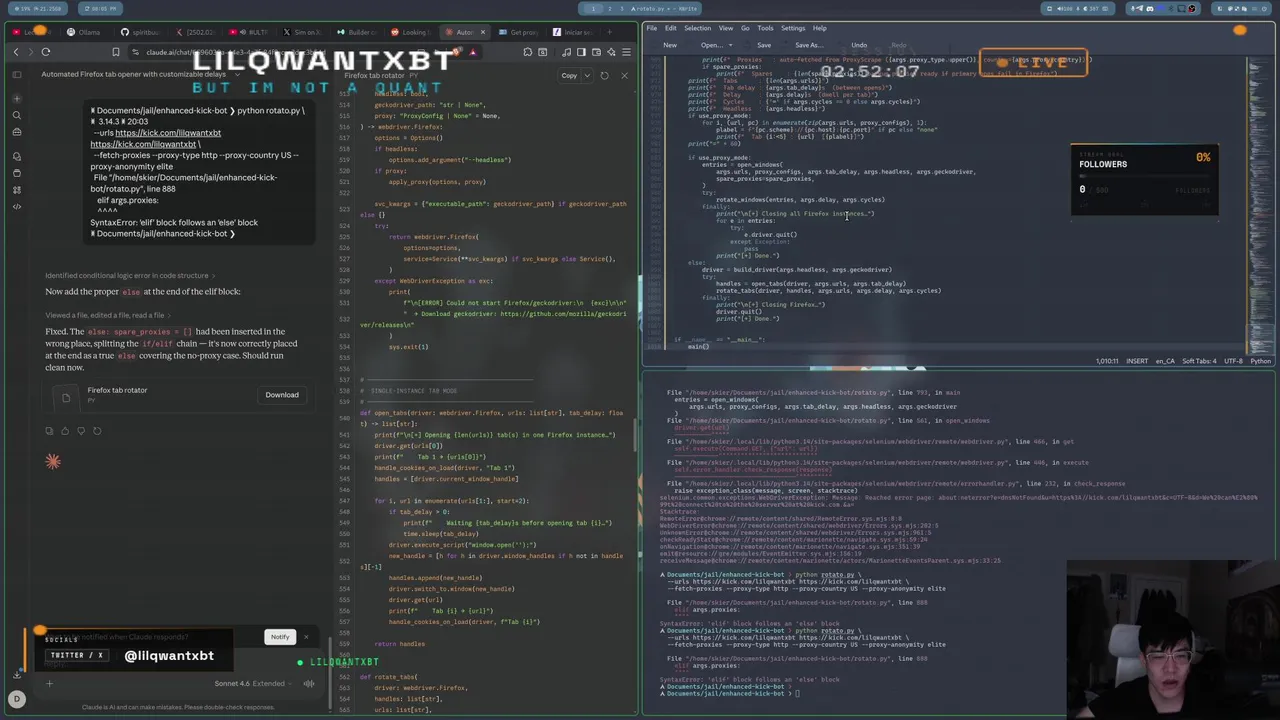The height and width of the screenshot is (720, 1280).
Task: Reload the claude.ai page
Action: [45, 52]
